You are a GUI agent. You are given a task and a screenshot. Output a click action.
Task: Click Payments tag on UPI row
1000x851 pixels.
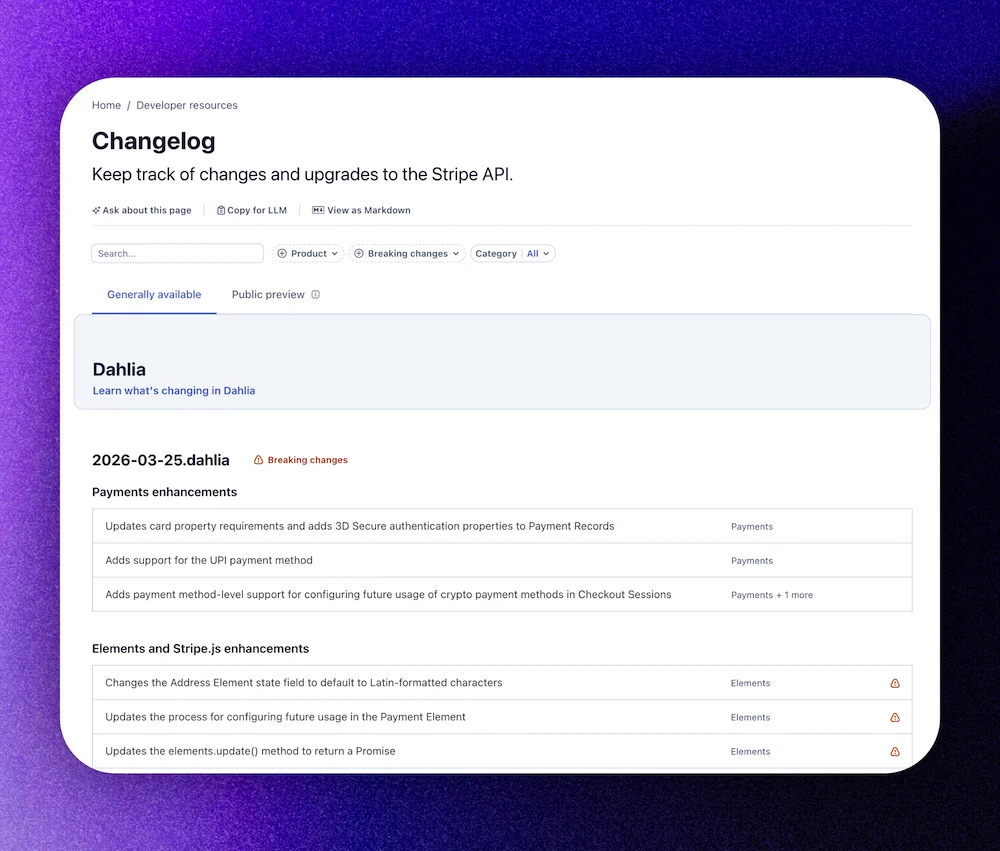(x=752, y=560)
